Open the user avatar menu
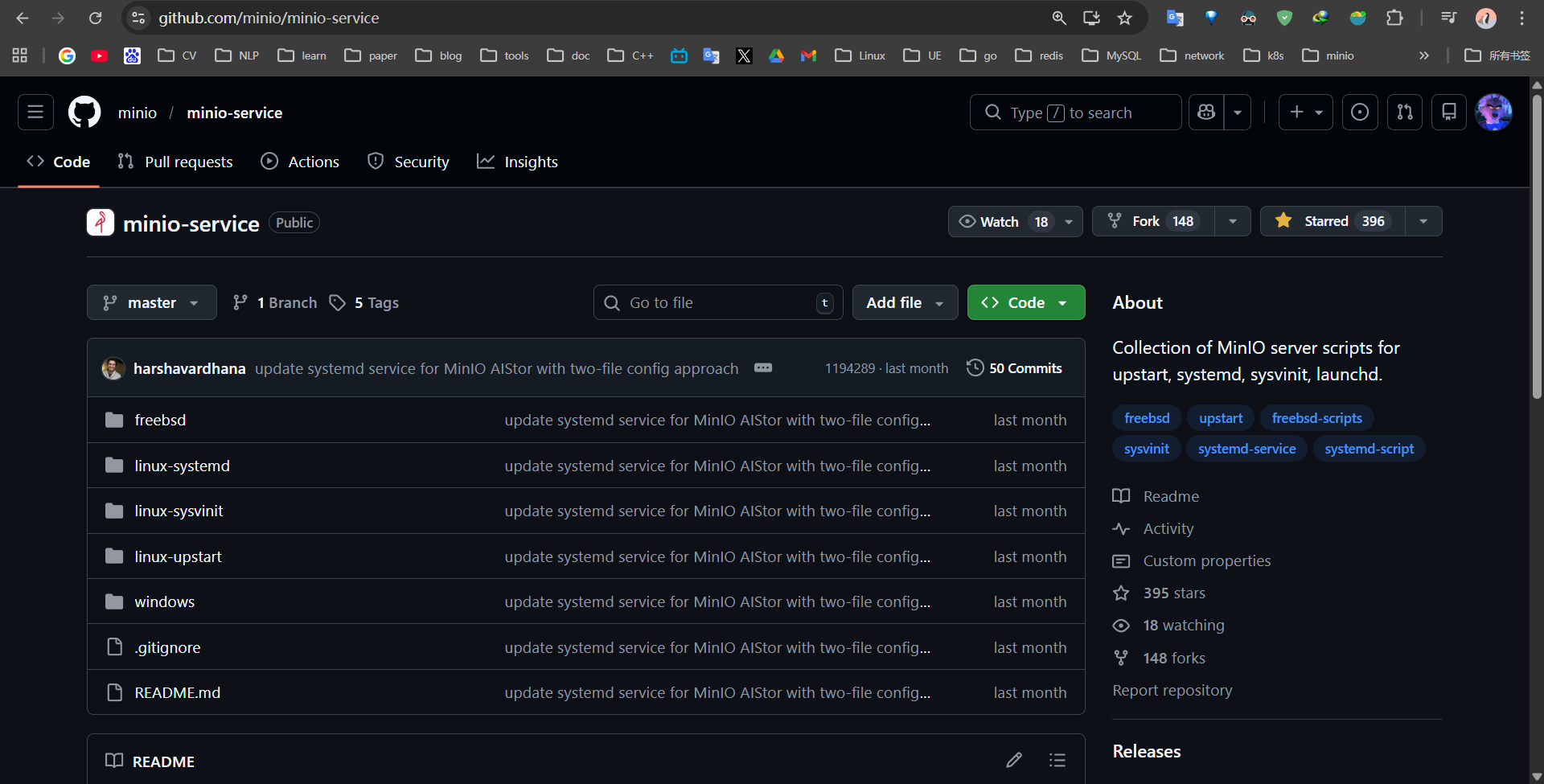This screenshot has height=784, width=1544. coord(1494,113)
